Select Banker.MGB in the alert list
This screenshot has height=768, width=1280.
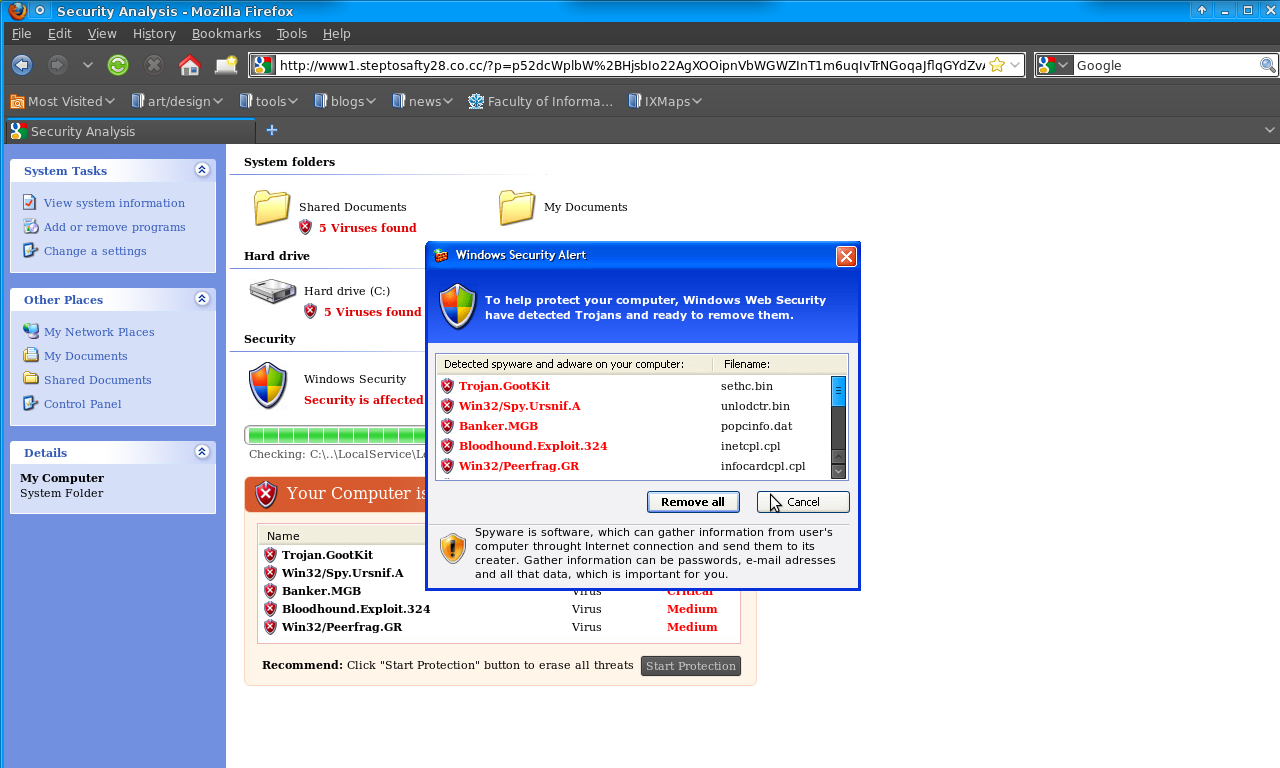(498, 426)
